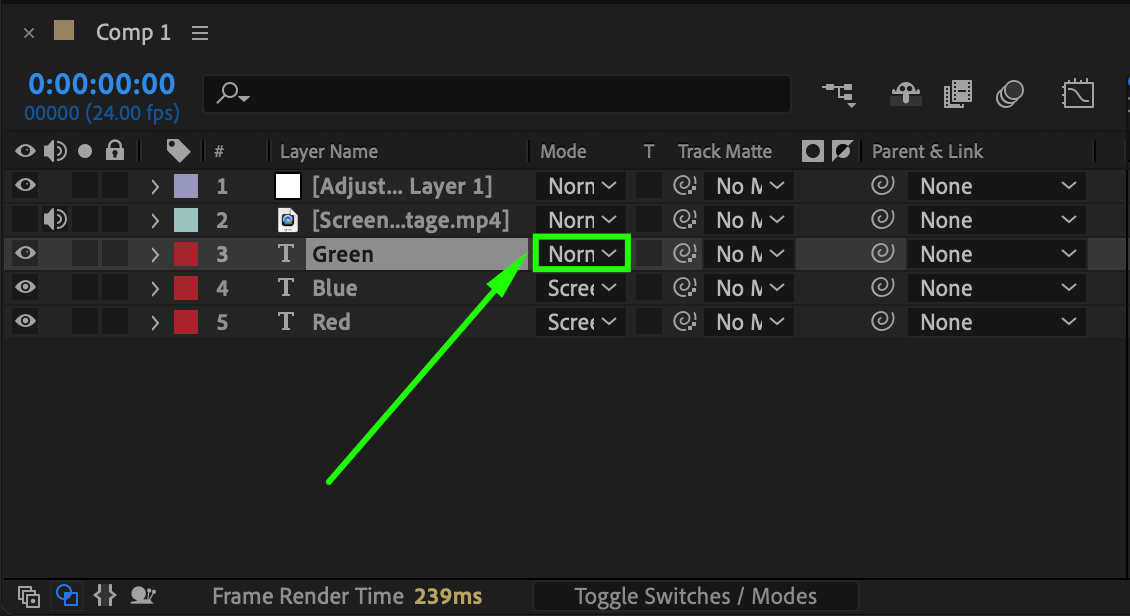The width and height of the screenshot is (1130, 616).
Task: Toggle the shy layers hide switch
Action: pos(906,94)
